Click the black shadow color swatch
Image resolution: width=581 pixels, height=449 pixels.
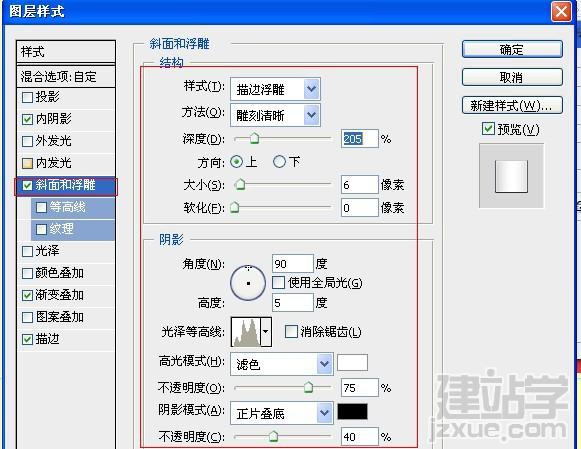pyautogui.click(x=352, y=412)
